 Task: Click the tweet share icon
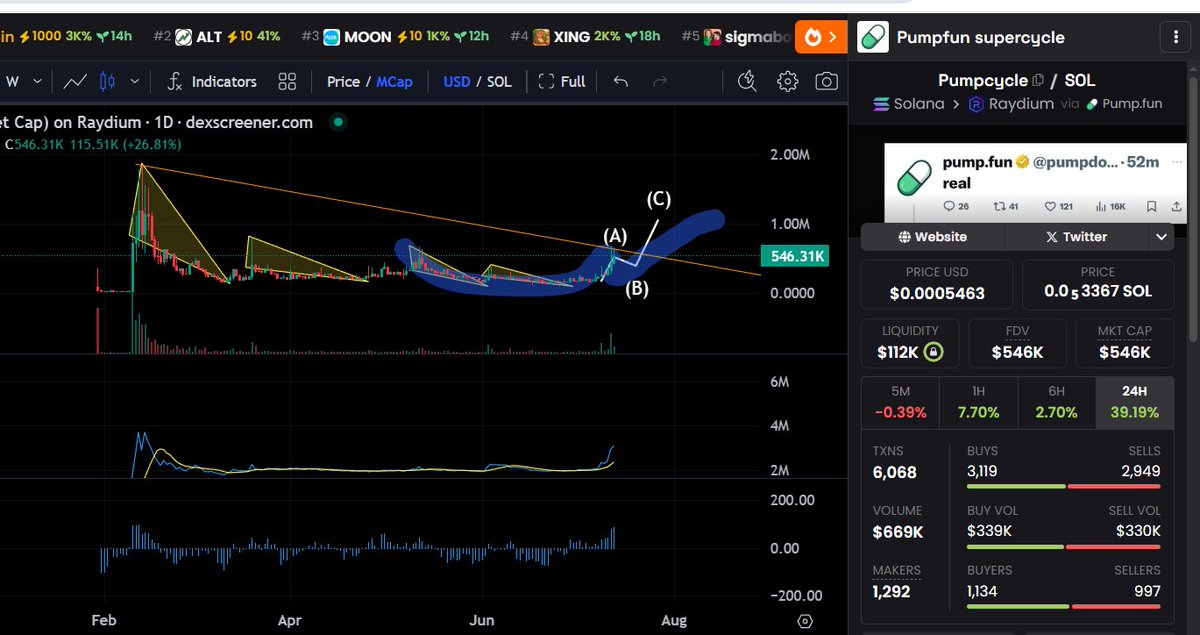tap(1178, 207)
